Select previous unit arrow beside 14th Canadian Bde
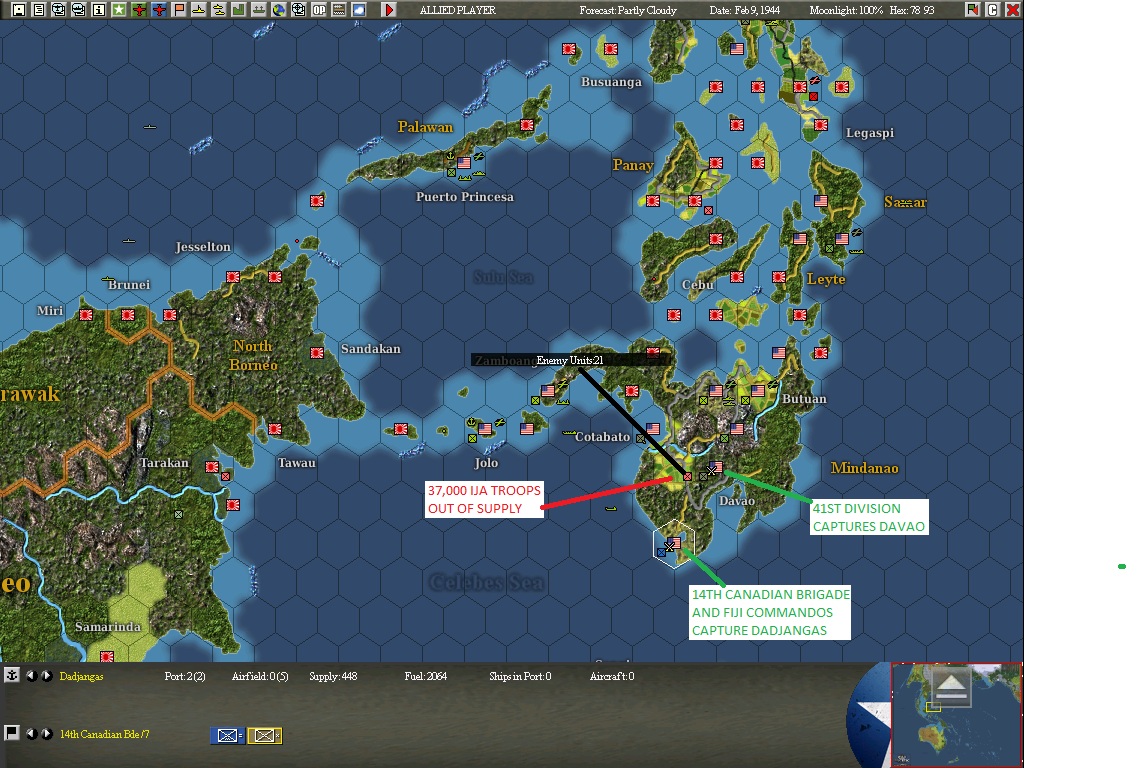This screenshot has height=774, width=1137. [x=31, y=733]
